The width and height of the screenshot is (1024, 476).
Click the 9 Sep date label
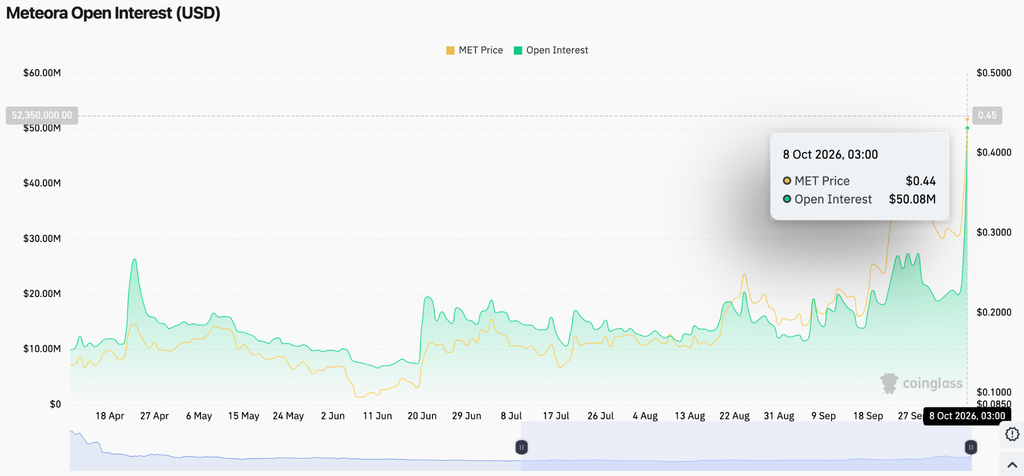[823, 416]
